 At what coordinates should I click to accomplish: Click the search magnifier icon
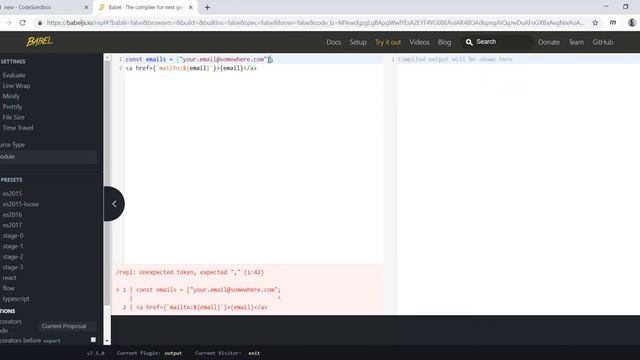tap(469, 42)
